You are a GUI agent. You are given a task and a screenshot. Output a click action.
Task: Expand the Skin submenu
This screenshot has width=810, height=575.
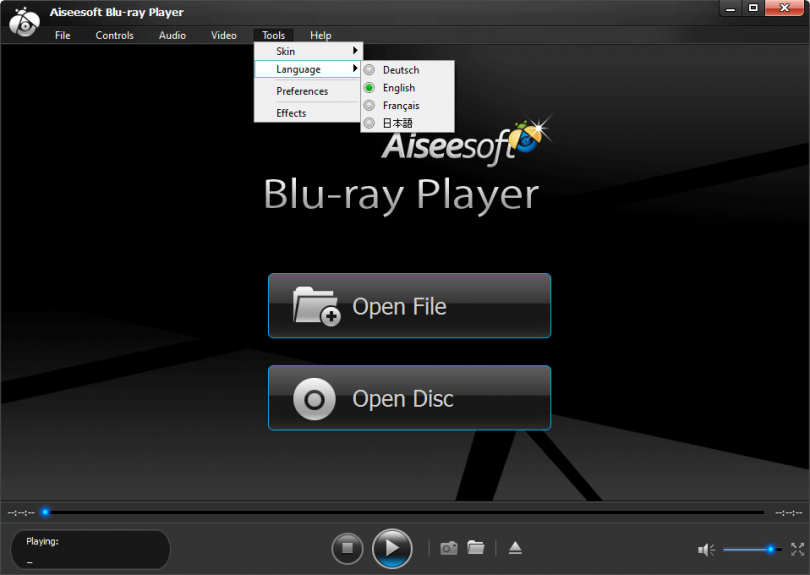[308, 51]
